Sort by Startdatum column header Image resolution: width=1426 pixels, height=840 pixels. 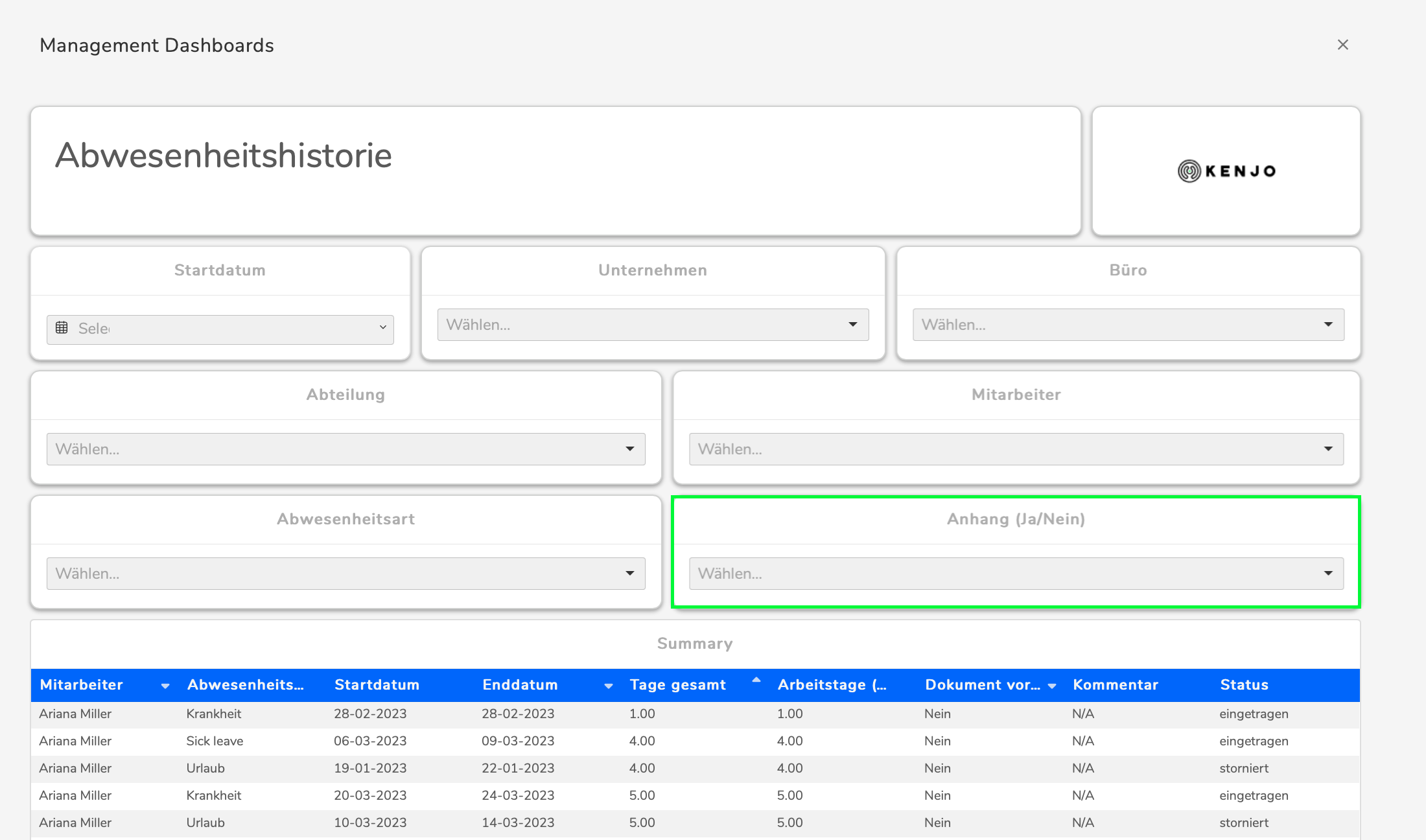[x=377, y=685]
